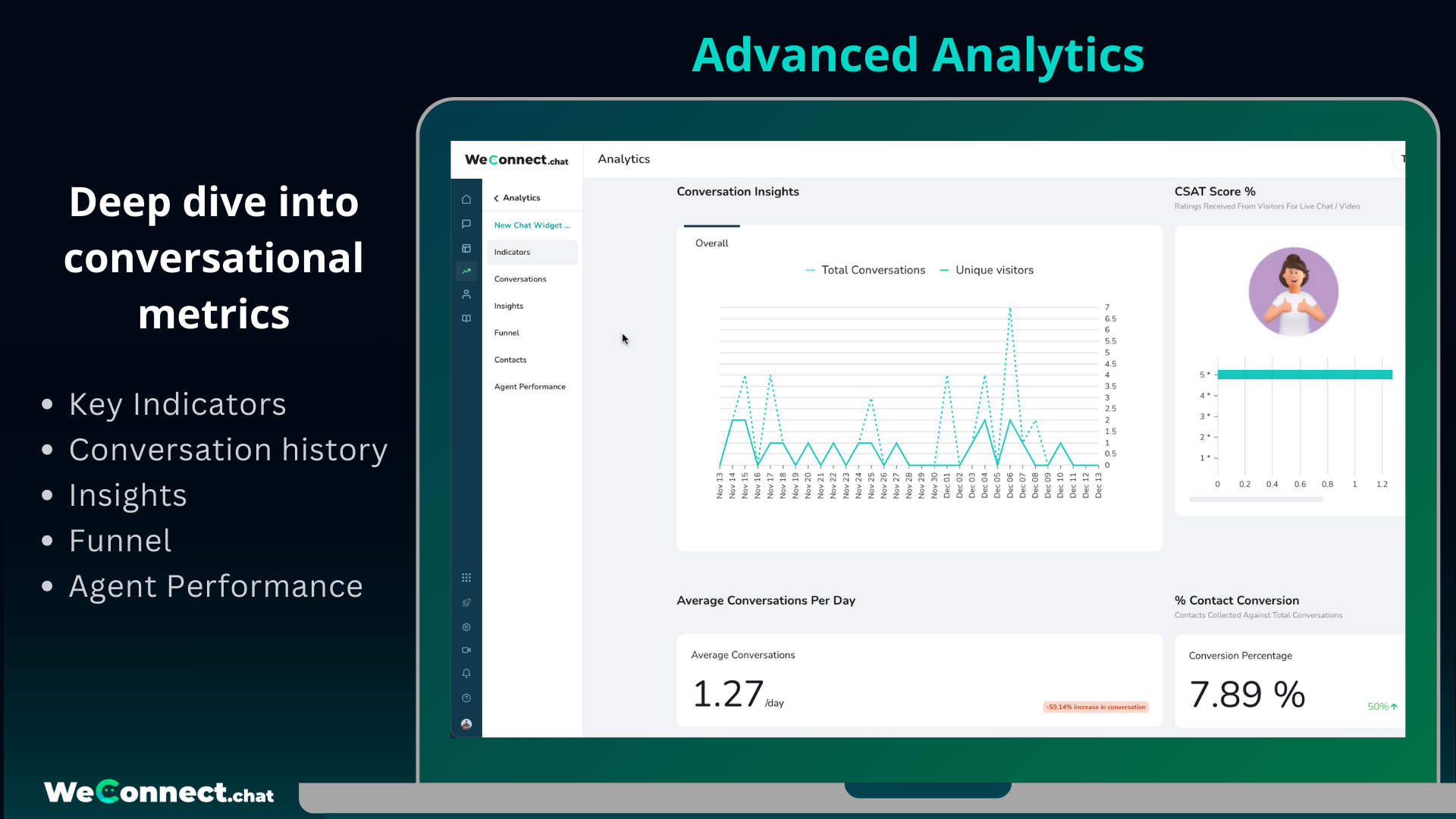Switch to the Overall tab
This screenshot has height=819, width=1456.
[711, 243]
